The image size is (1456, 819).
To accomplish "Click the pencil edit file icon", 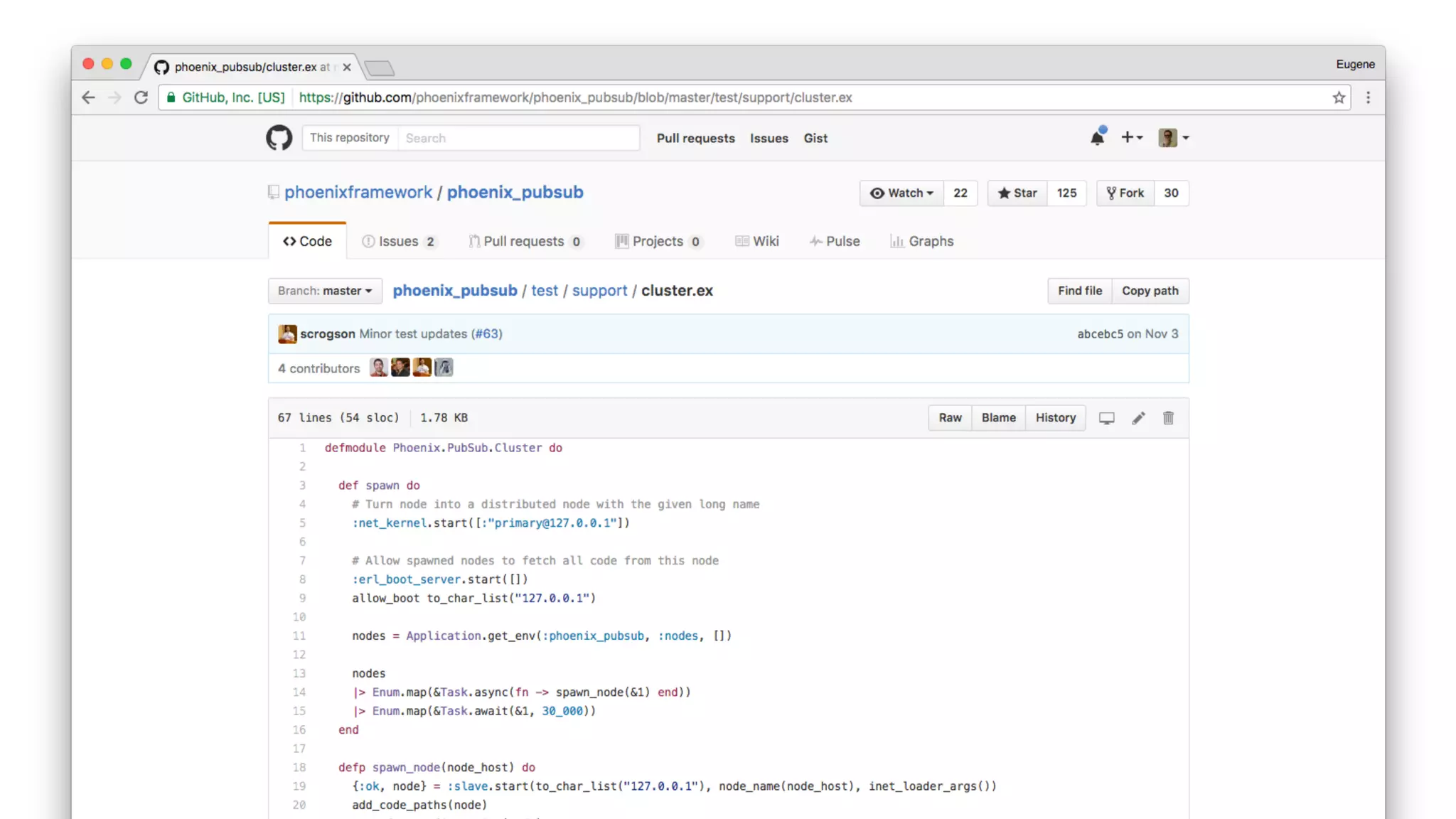I will coord(1138,418).
